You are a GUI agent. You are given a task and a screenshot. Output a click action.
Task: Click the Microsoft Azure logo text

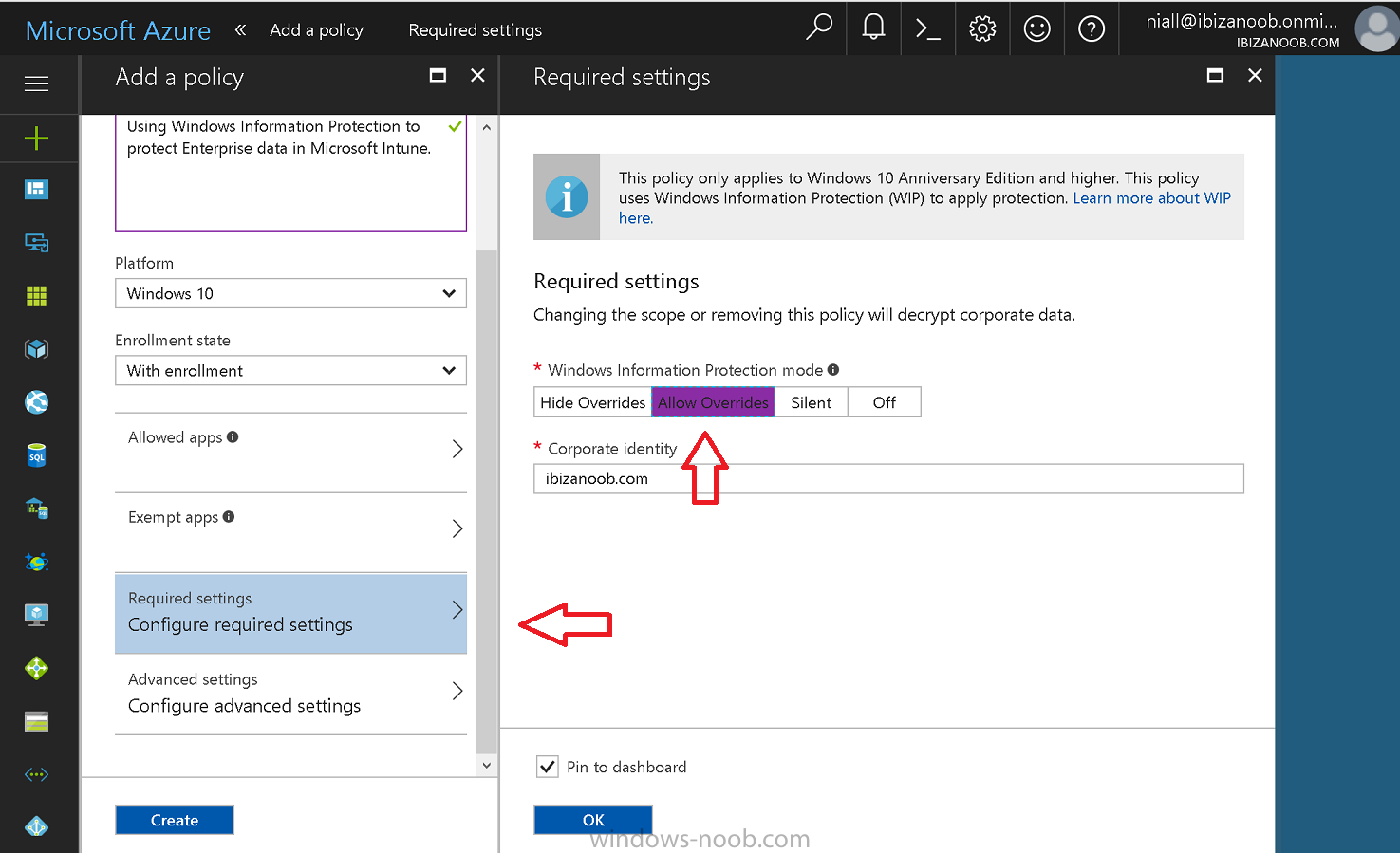click(118, 30)
